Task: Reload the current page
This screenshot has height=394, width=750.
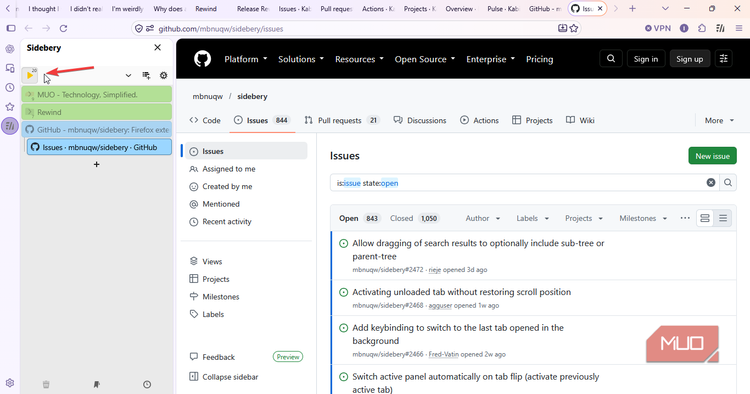Action: [63, 29]
